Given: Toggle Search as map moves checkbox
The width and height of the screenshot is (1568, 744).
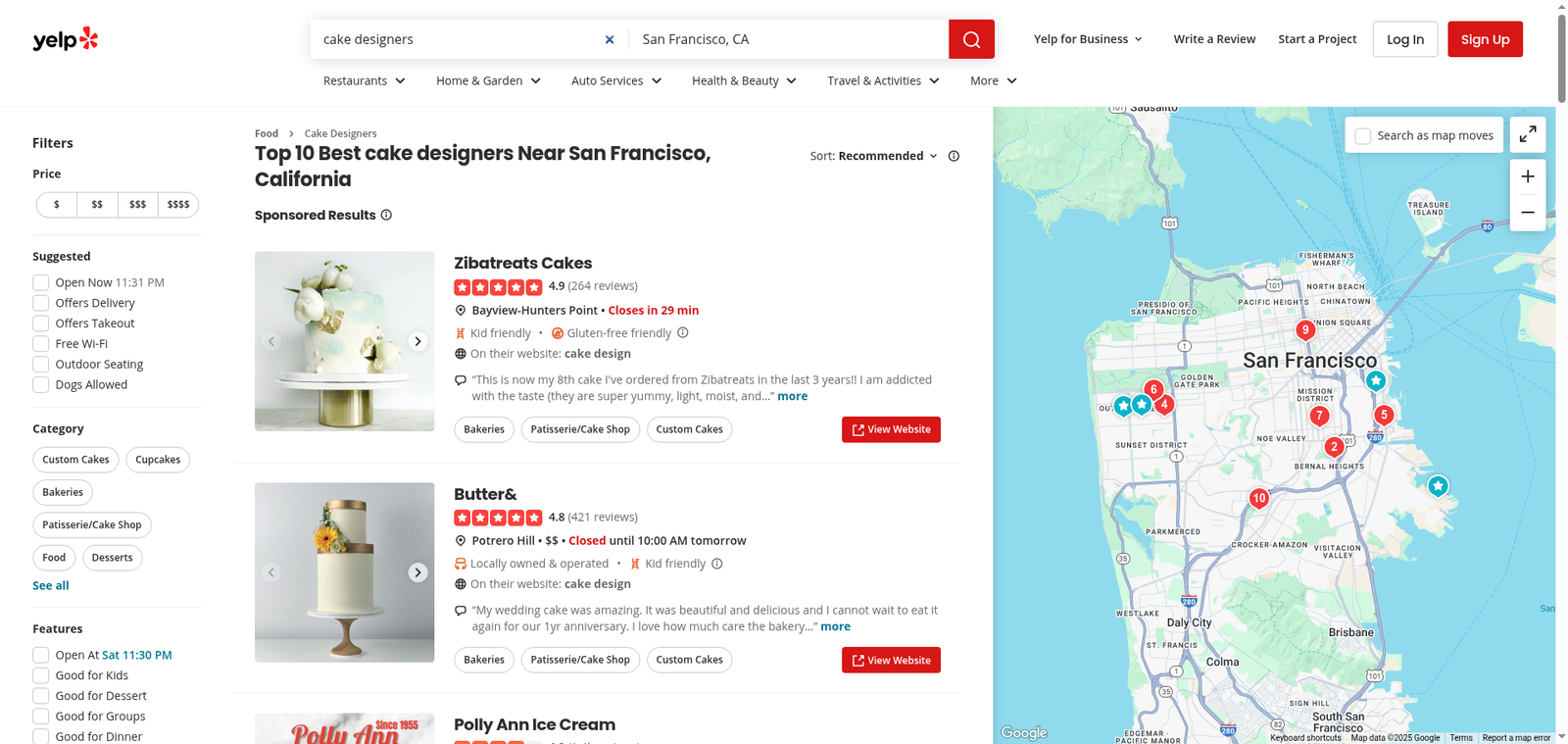Looking at the screenshot, I should 1363,136.
